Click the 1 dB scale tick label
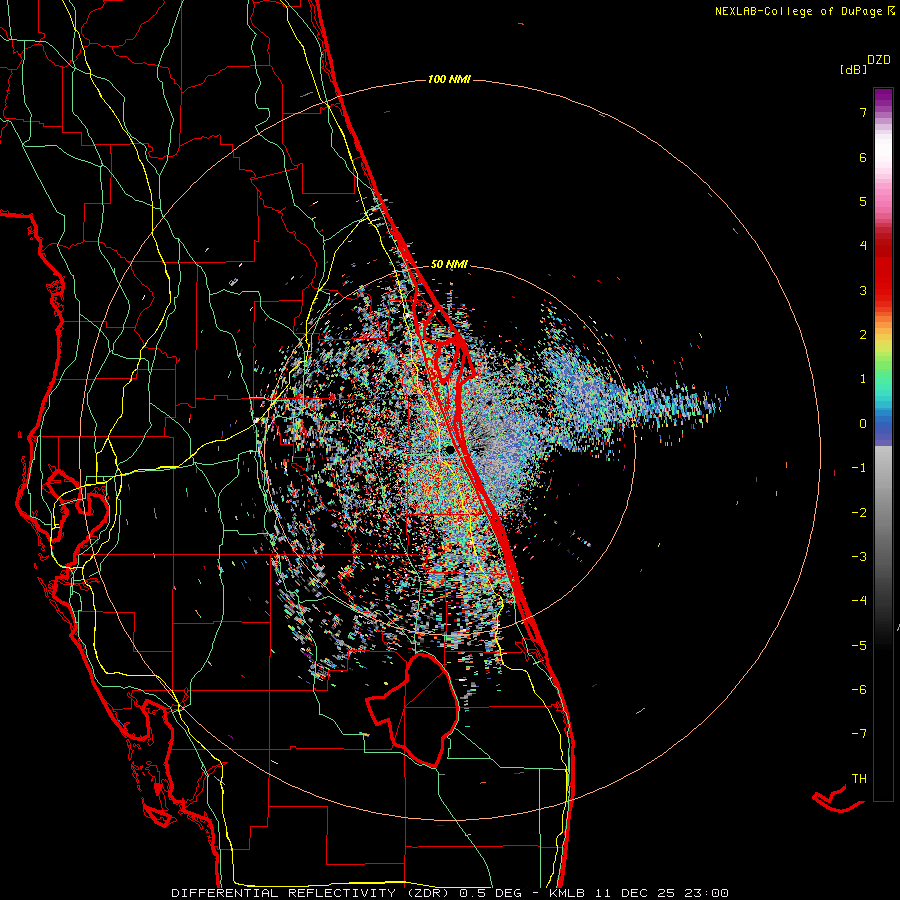 (863, 379)
